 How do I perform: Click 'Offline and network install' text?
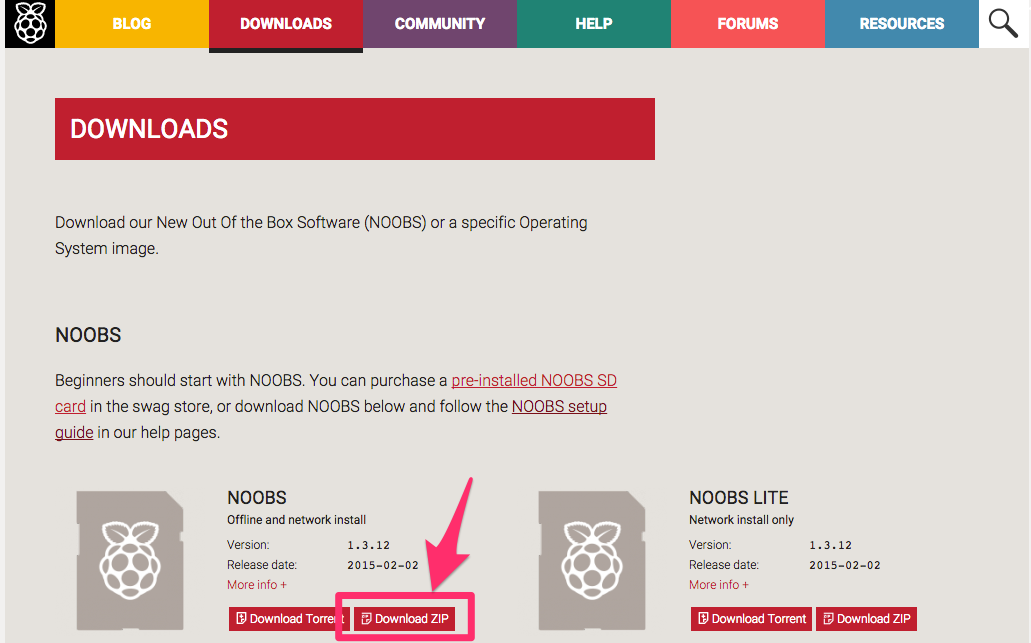click(297, 520)
